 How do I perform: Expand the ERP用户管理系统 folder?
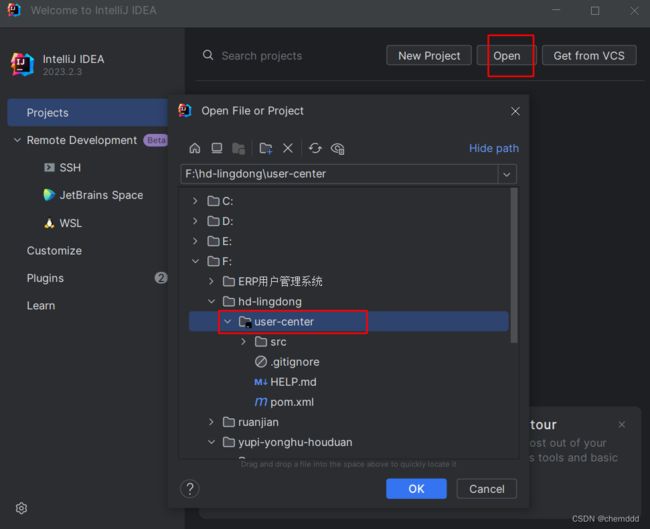(x=211, y=281)
